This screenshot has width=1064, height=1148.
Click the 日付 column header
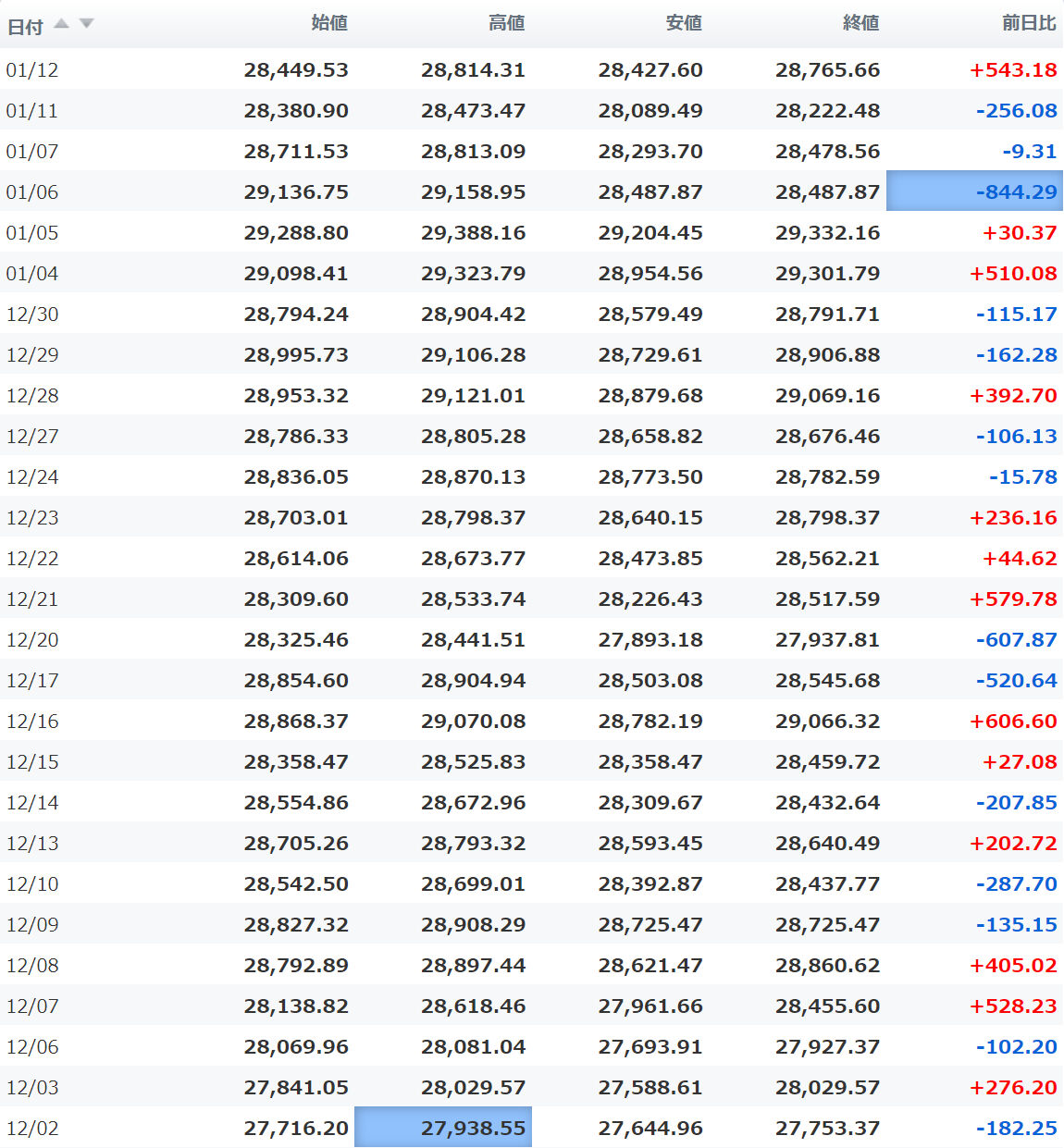(x=26, y=27)
